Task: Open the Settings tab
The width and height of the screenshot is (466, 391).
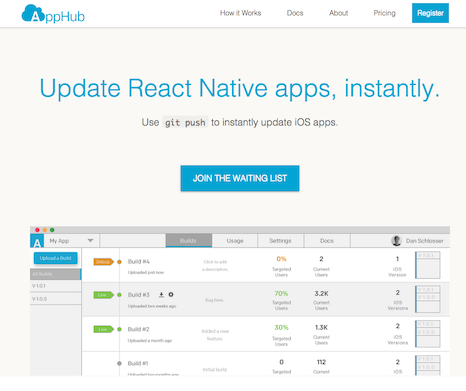Action: tap(280, 241)
